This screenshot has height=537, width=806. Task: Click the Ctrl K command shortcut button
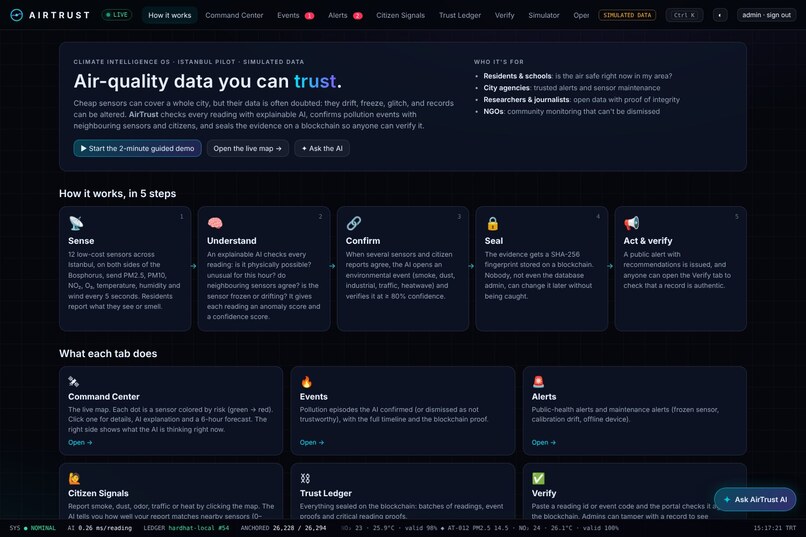click(x=684, y=15)
